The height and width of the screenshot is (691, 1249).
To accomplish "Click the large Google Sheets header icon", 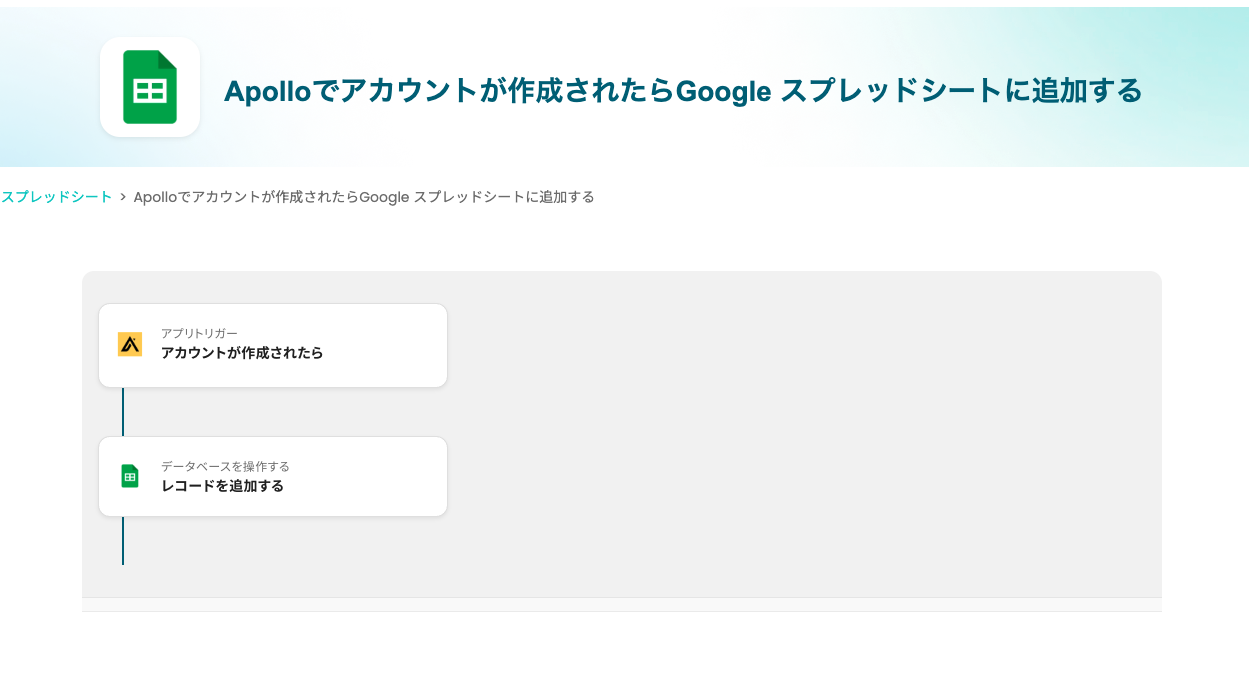I will click(x=150, y=87).
